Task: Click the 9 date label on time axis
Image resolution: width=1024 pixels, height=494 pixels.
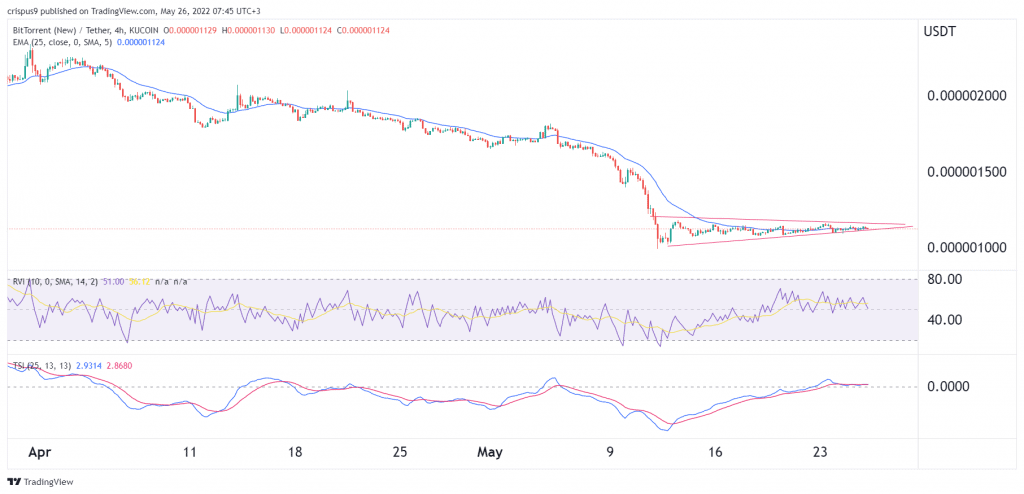Action: click(x=610, y=452)
